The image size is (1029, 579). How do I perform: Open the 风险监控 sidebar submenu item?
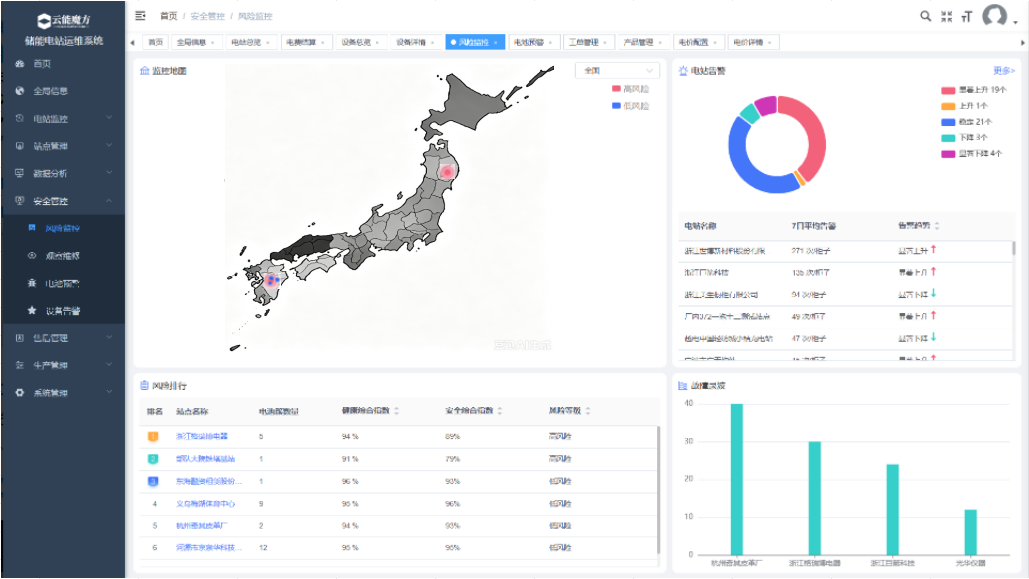tap(63, 228)
